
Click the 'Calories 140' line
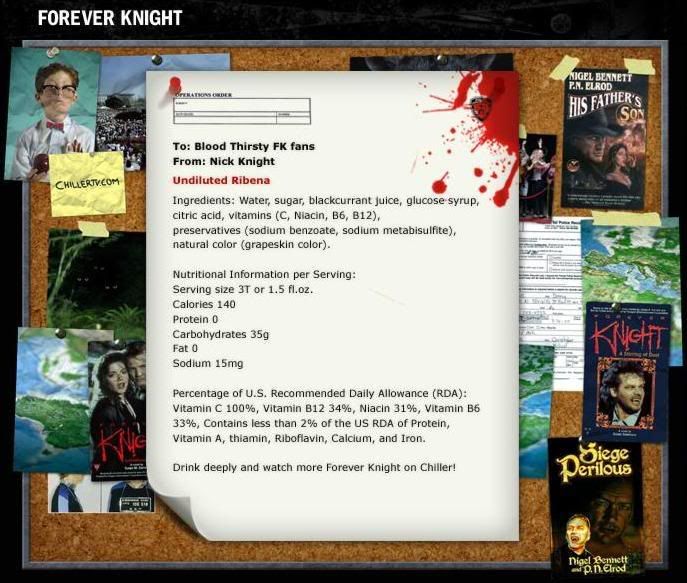204,304
